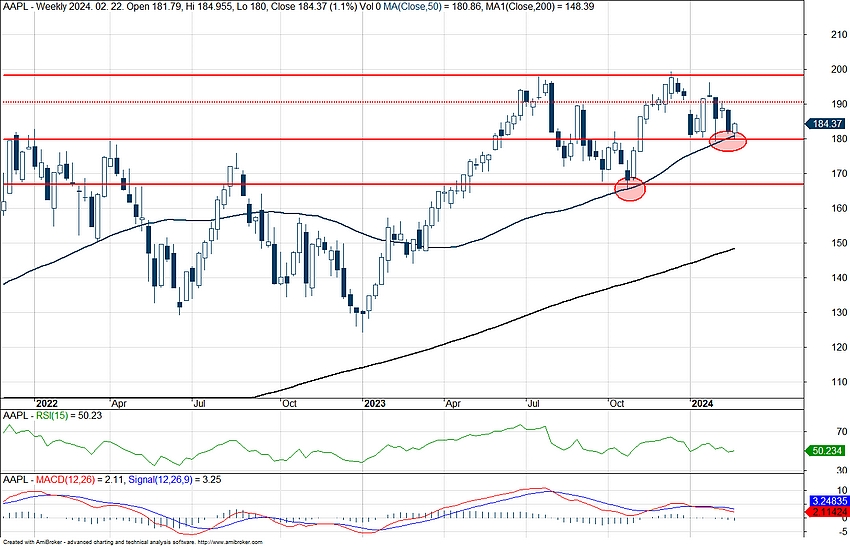
Task: Click the AAPL - Weekly chart title text
Action: coord(33,7)
